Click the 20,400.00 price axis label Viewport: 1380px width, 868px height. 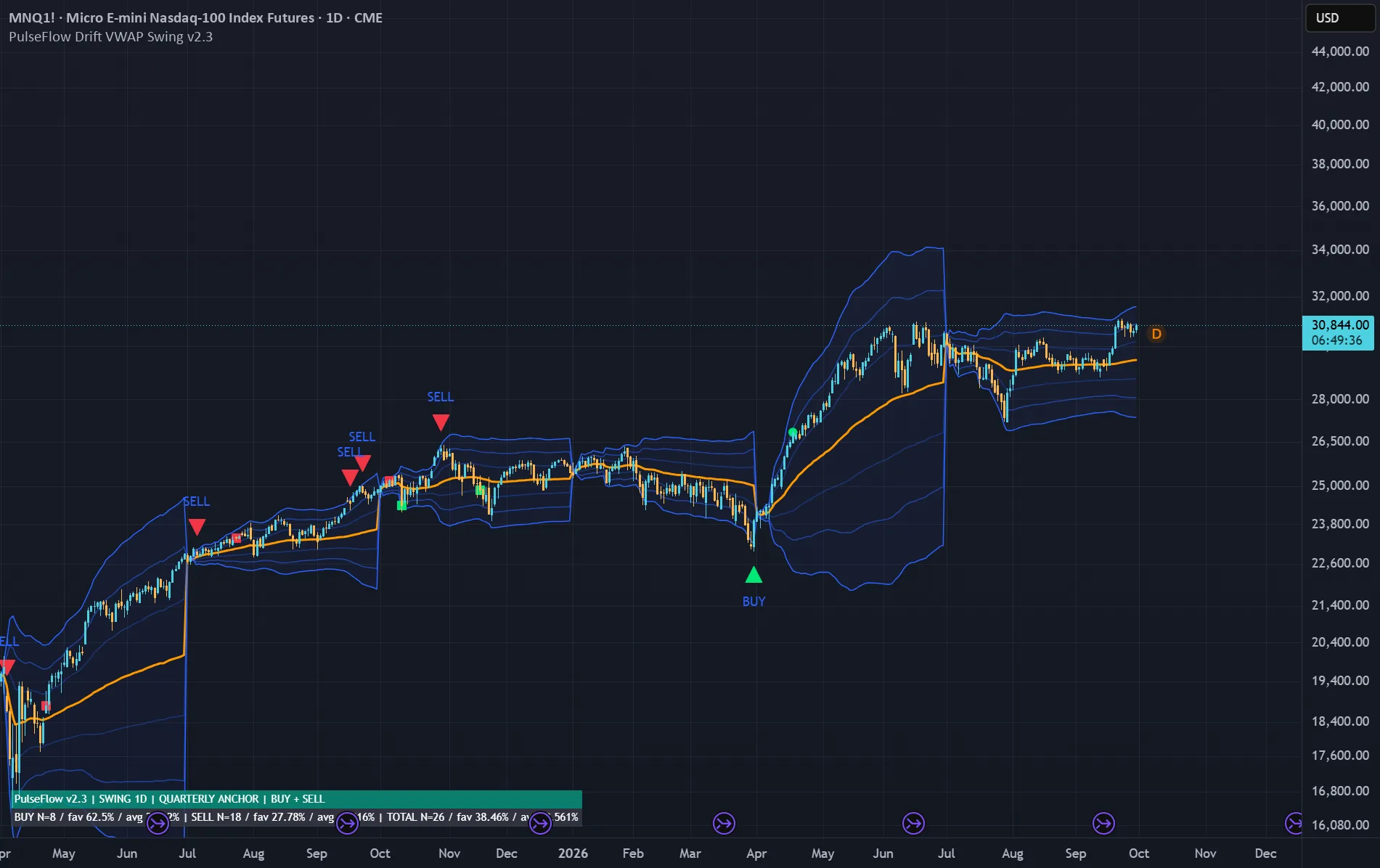[1340, 642]
